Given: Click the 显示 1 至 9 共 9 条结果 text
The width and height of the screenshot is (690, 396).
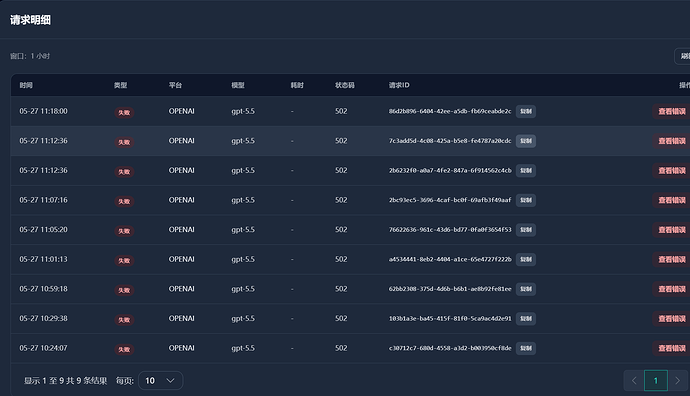Looking at the screenshot, I should coord(66,381).
